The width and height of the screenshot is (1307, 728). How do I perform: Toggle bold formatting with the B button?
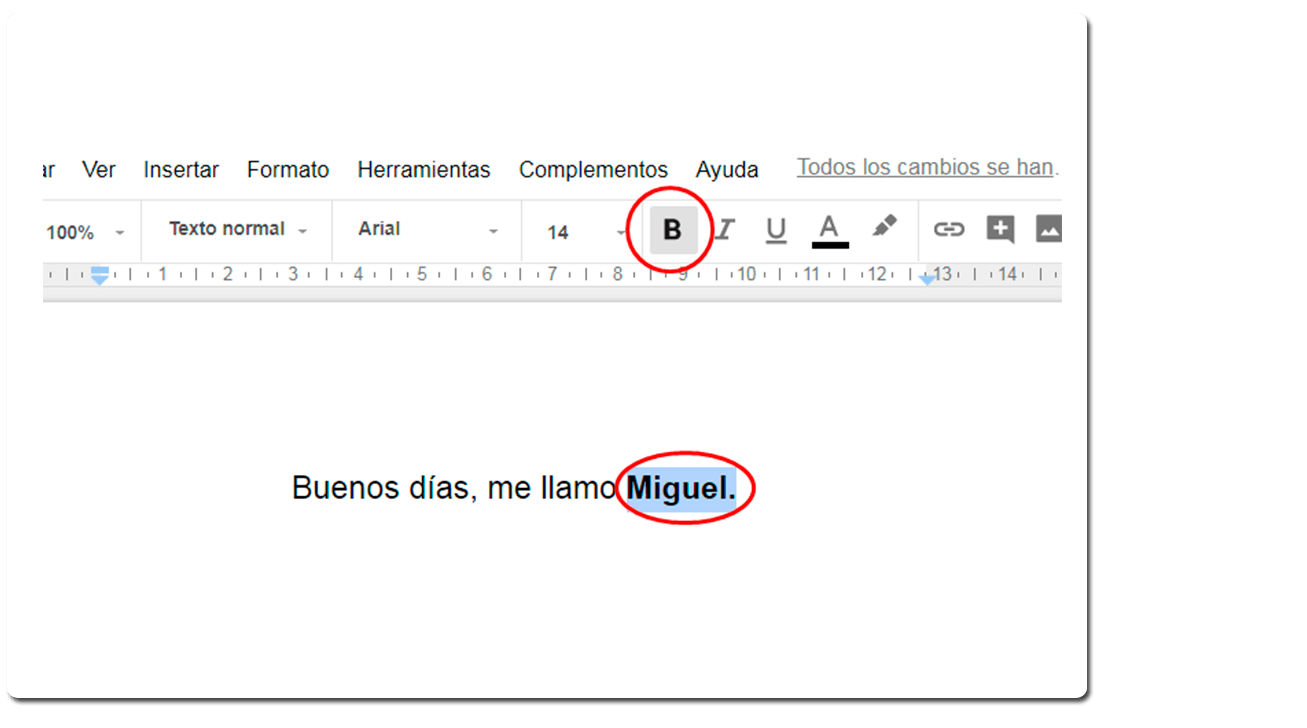(x=672, y=231)
